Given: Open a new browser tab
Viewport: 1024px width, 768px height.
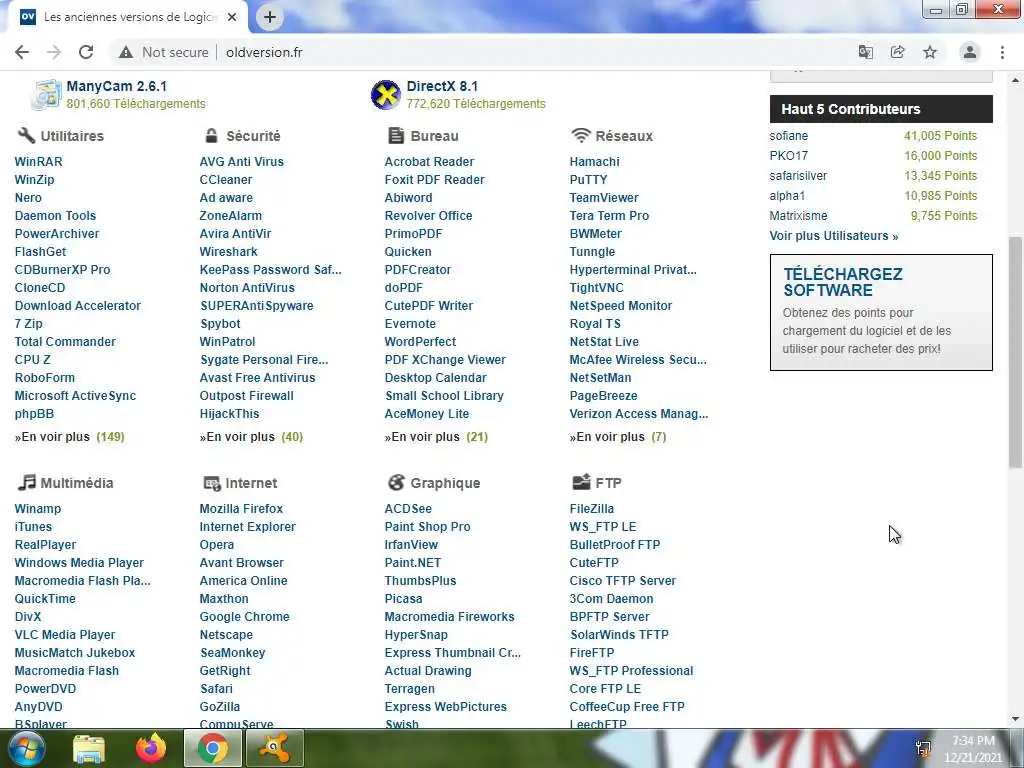Looking at the screenshot, I should [x=270, y=17].
